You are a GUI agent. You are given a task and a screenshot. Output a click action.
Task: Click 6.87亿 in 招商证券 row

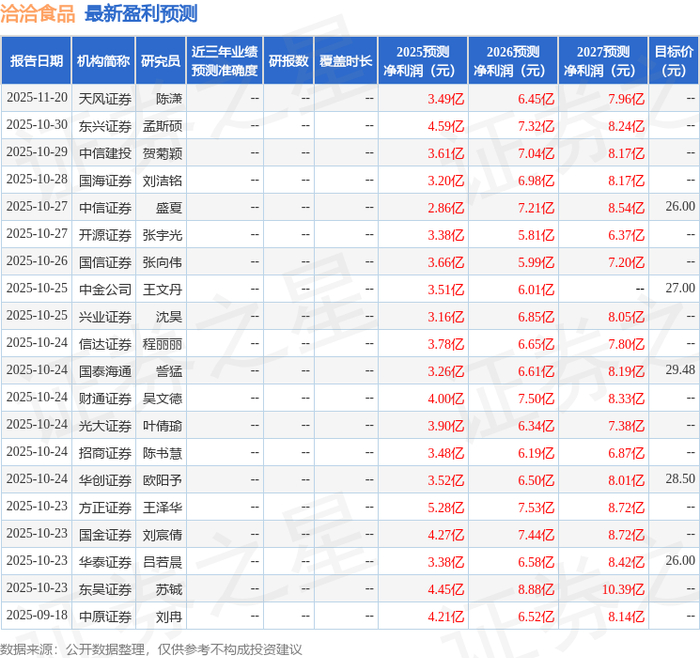click(626, 453)
